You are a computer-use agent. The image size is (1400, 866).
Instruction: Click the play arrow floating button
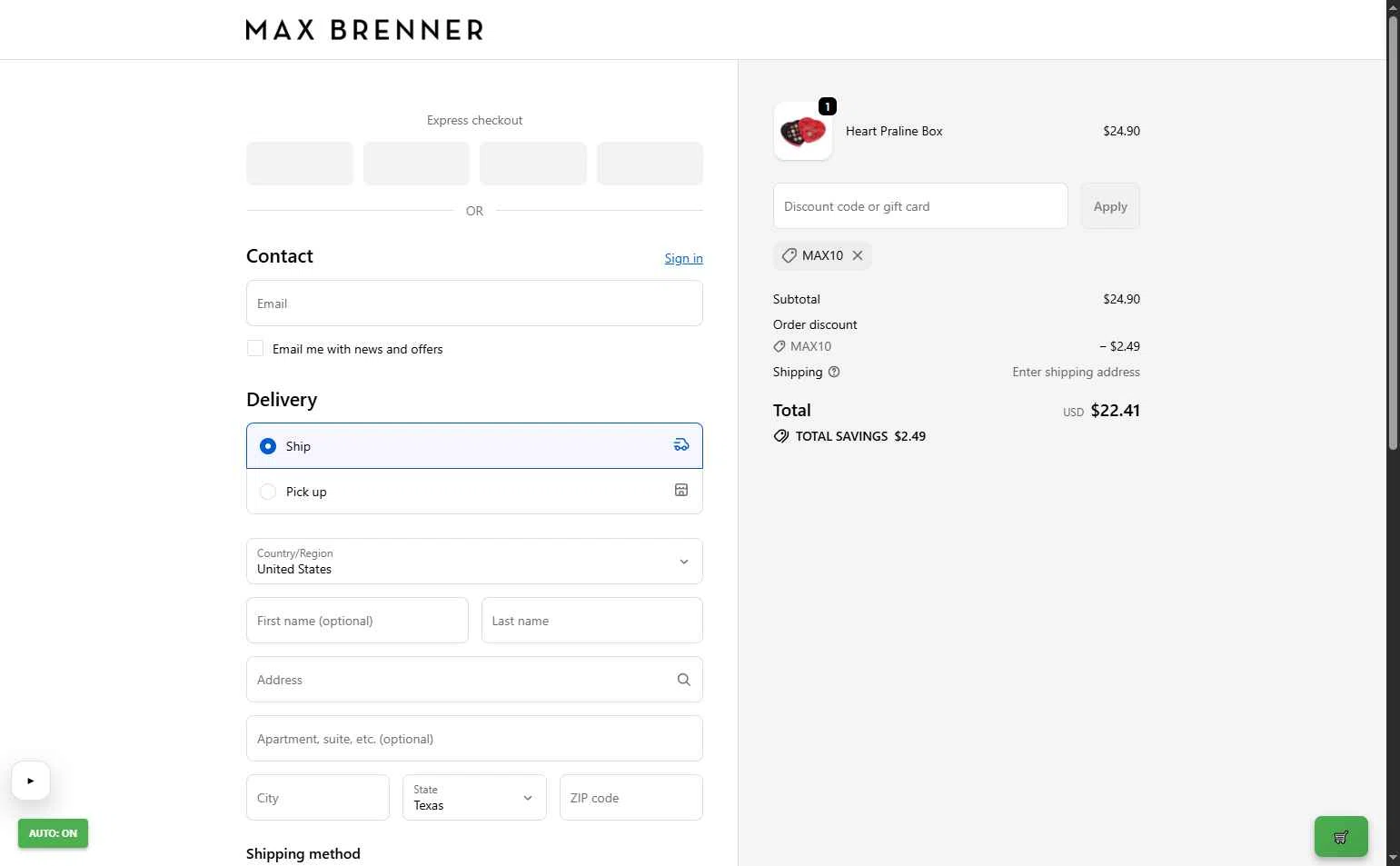(x=31, y=781)
